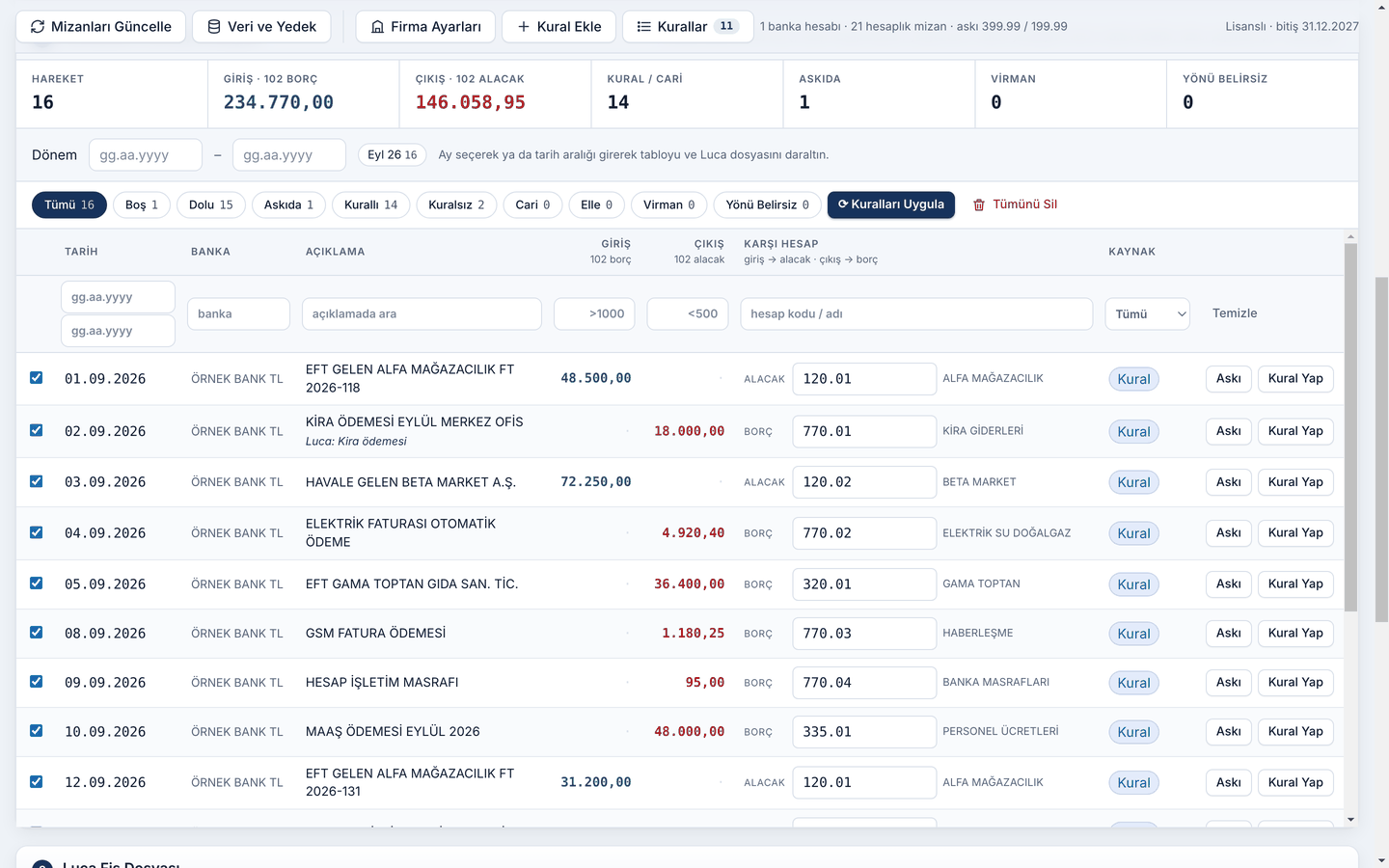Click the <500 çıkış filter field
Viewport: 1389px width, 868px height.
[688, 313]
